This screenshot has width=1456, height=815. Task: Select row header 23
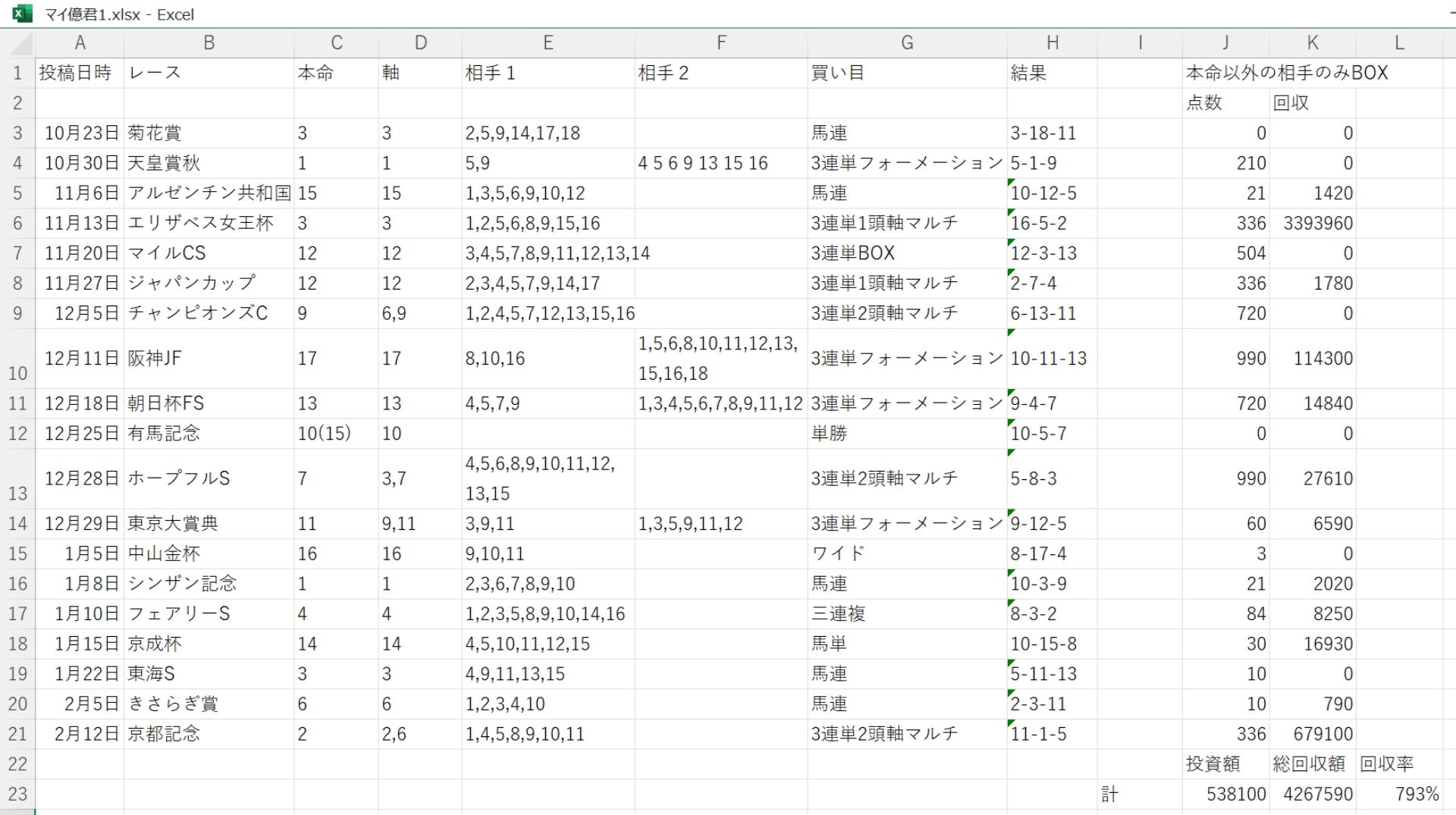(x=17, y=794)
